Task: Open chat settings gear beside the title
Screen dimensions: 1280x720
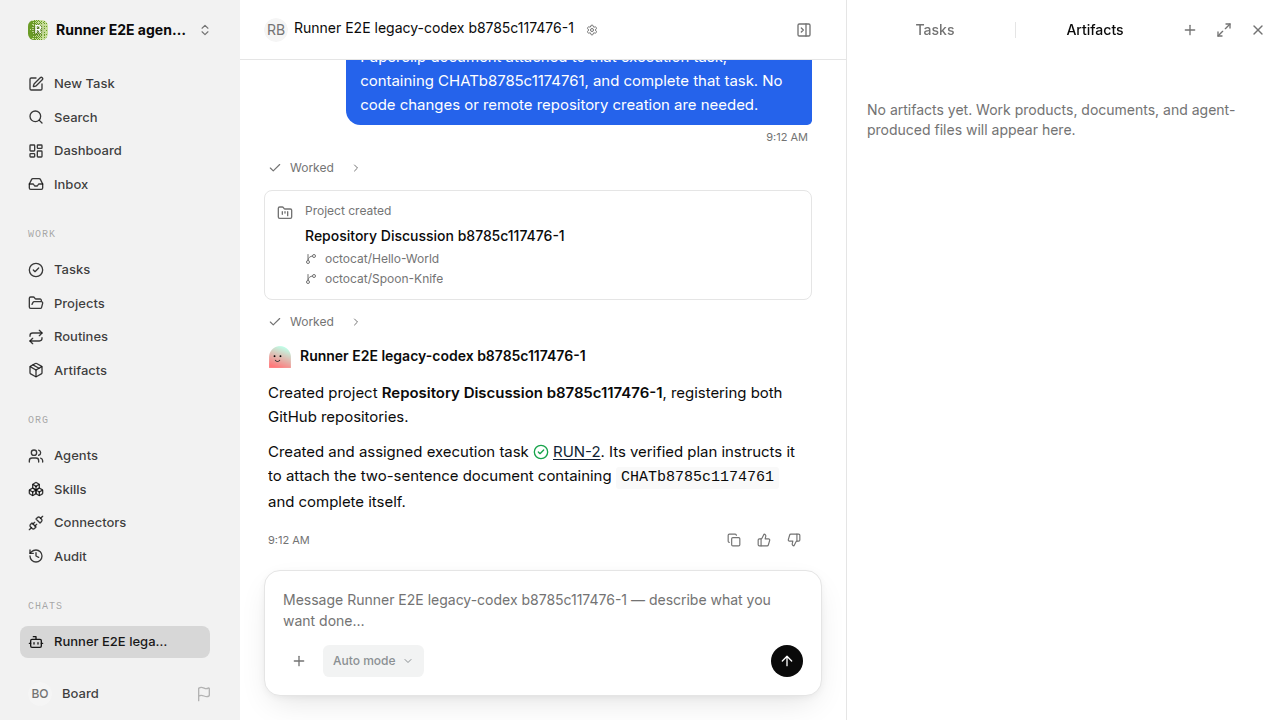Action: [x=592, y=30]
